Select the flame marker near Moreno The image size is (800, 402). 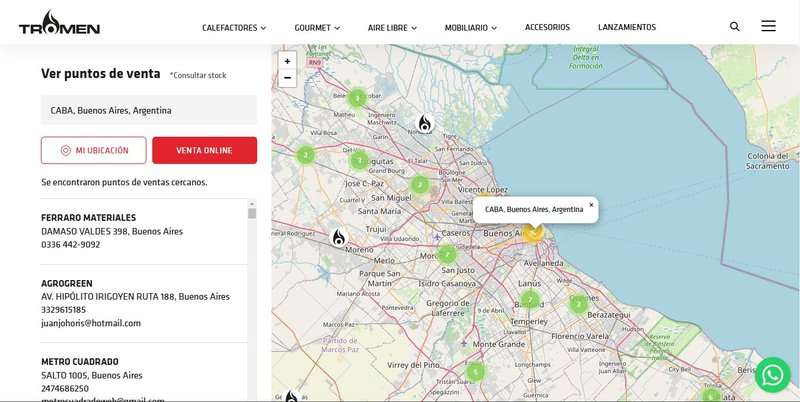(339, 237)
